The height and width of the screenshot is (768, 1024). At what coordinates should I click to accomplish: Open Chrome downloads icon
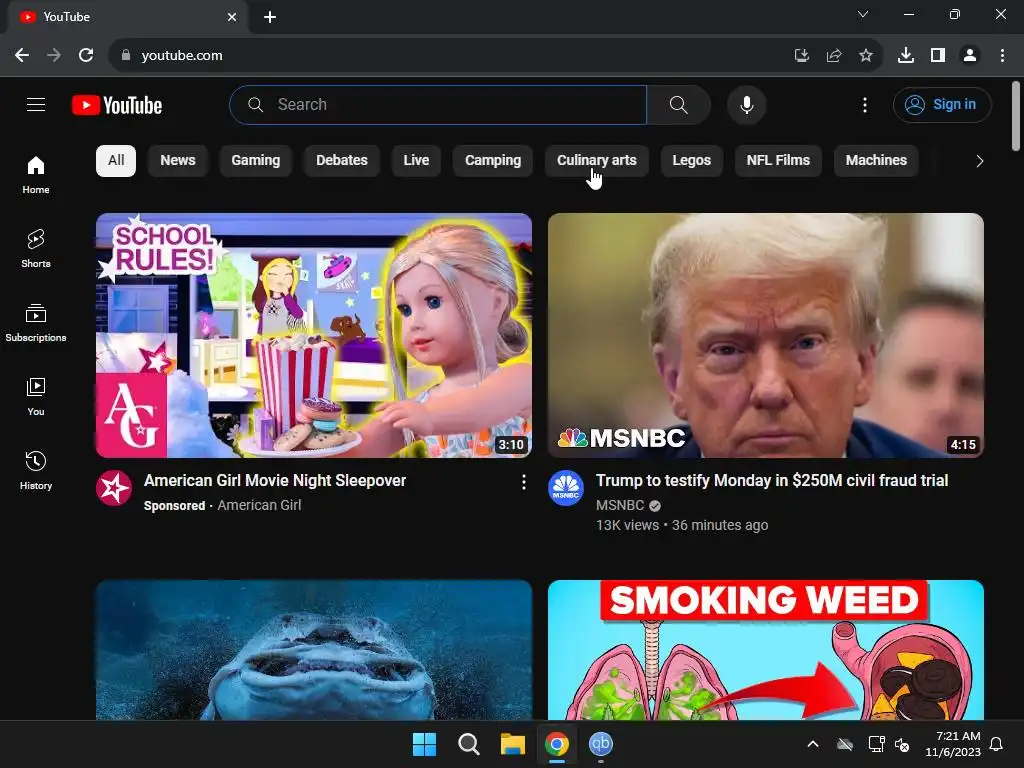[x=905, y=56]
